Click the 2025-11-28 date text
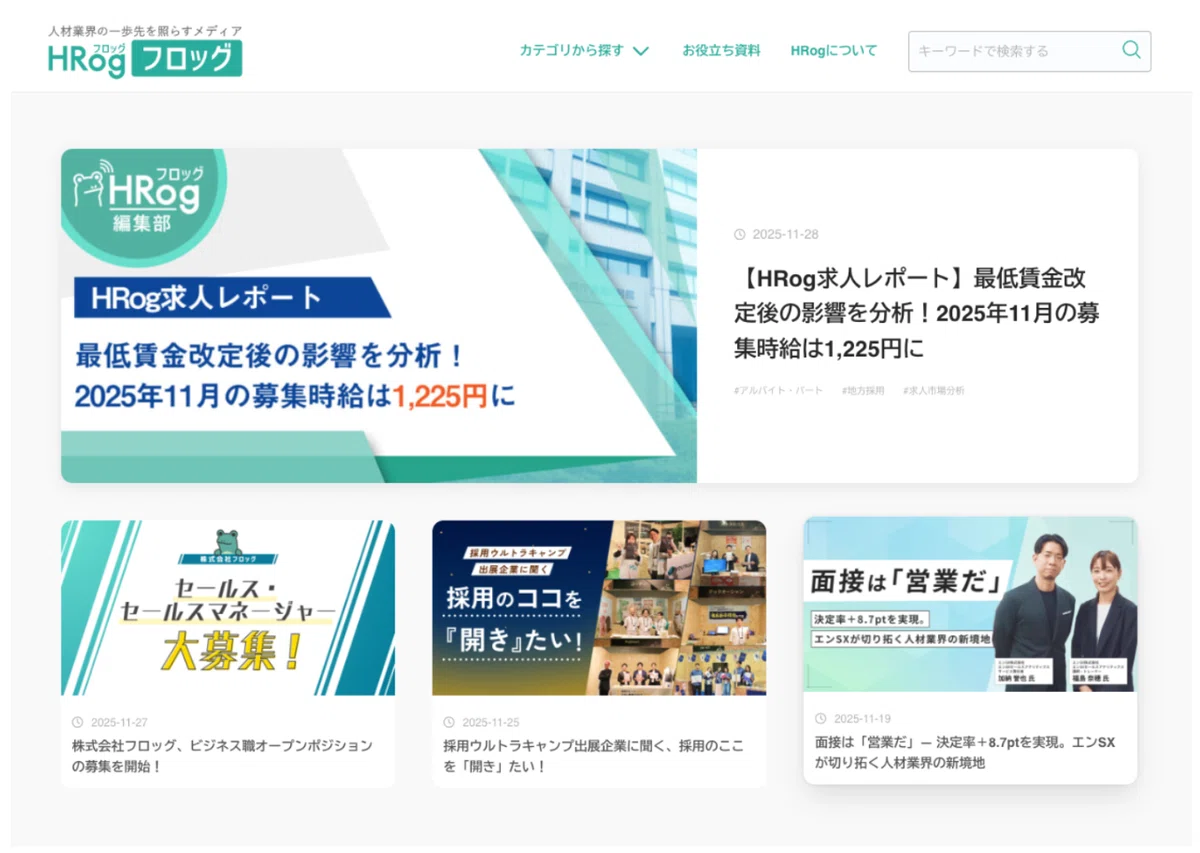The image size is (1200, 853). pyautogui.click(x=785, y=234)
